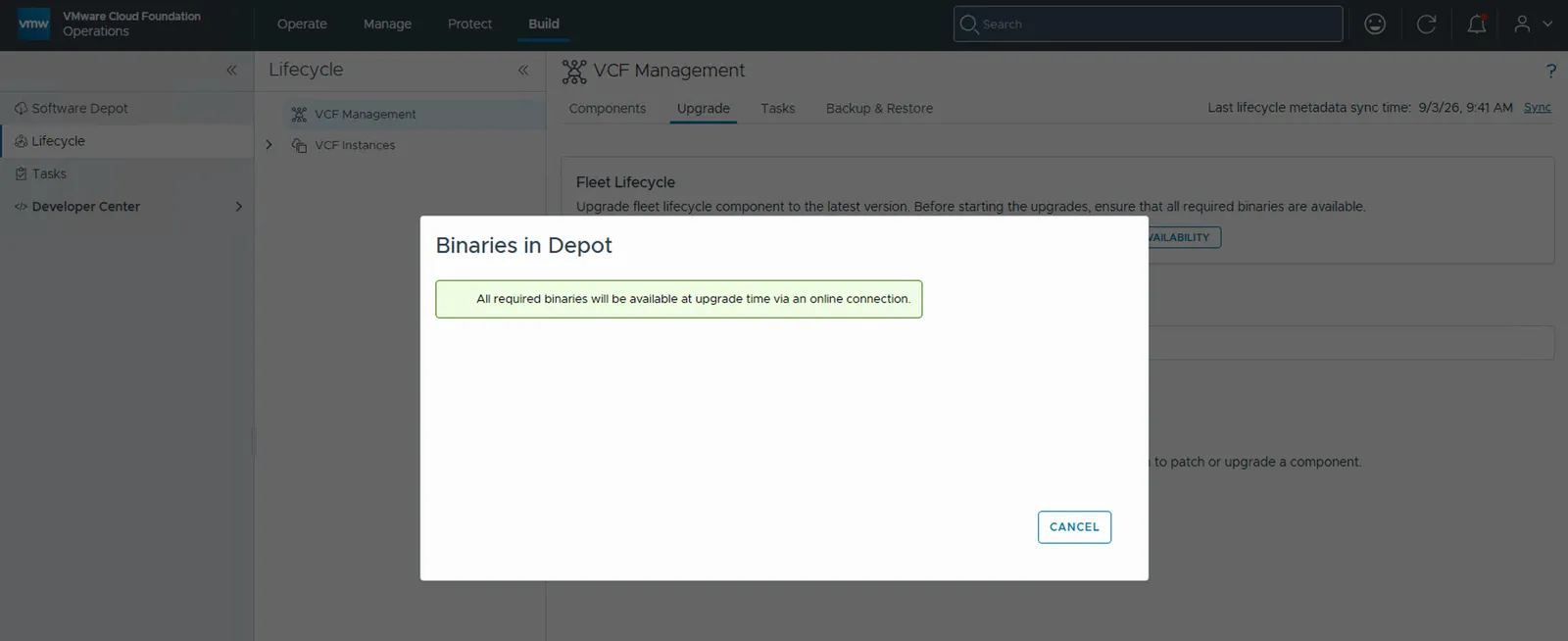Expand the VCF Instances tree node

click(269, 145)
